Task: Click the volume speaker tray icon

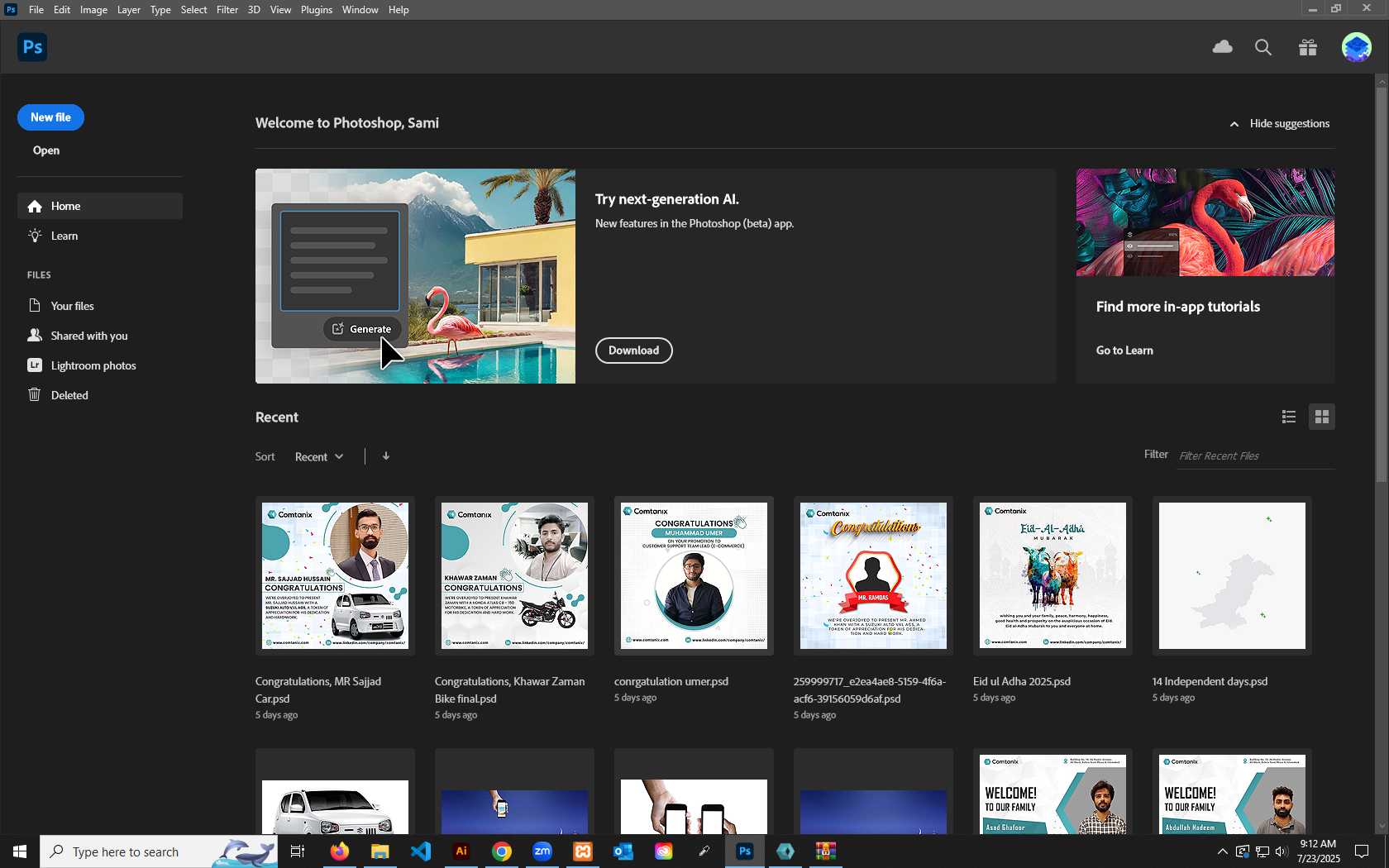Action: (1282, 851)
